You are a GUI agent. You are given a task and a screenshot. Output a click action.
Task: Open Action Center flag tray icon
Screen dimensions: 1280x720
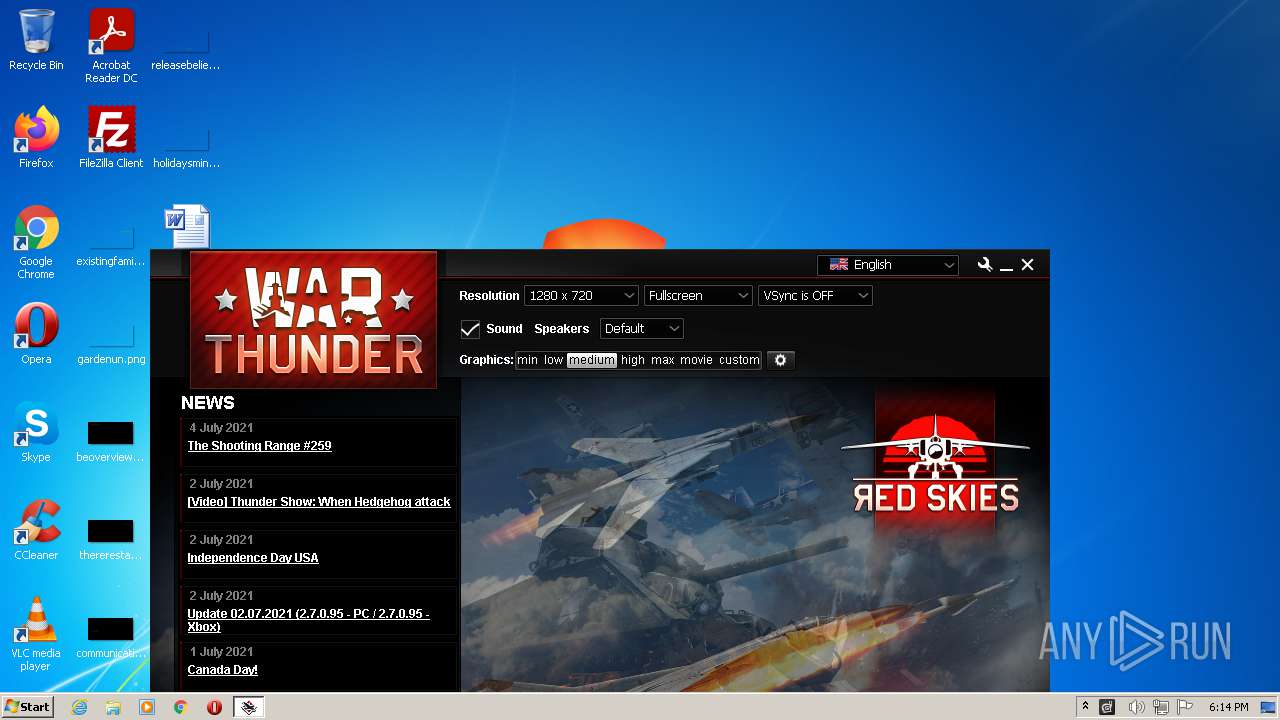click(x=1186, y=707)
